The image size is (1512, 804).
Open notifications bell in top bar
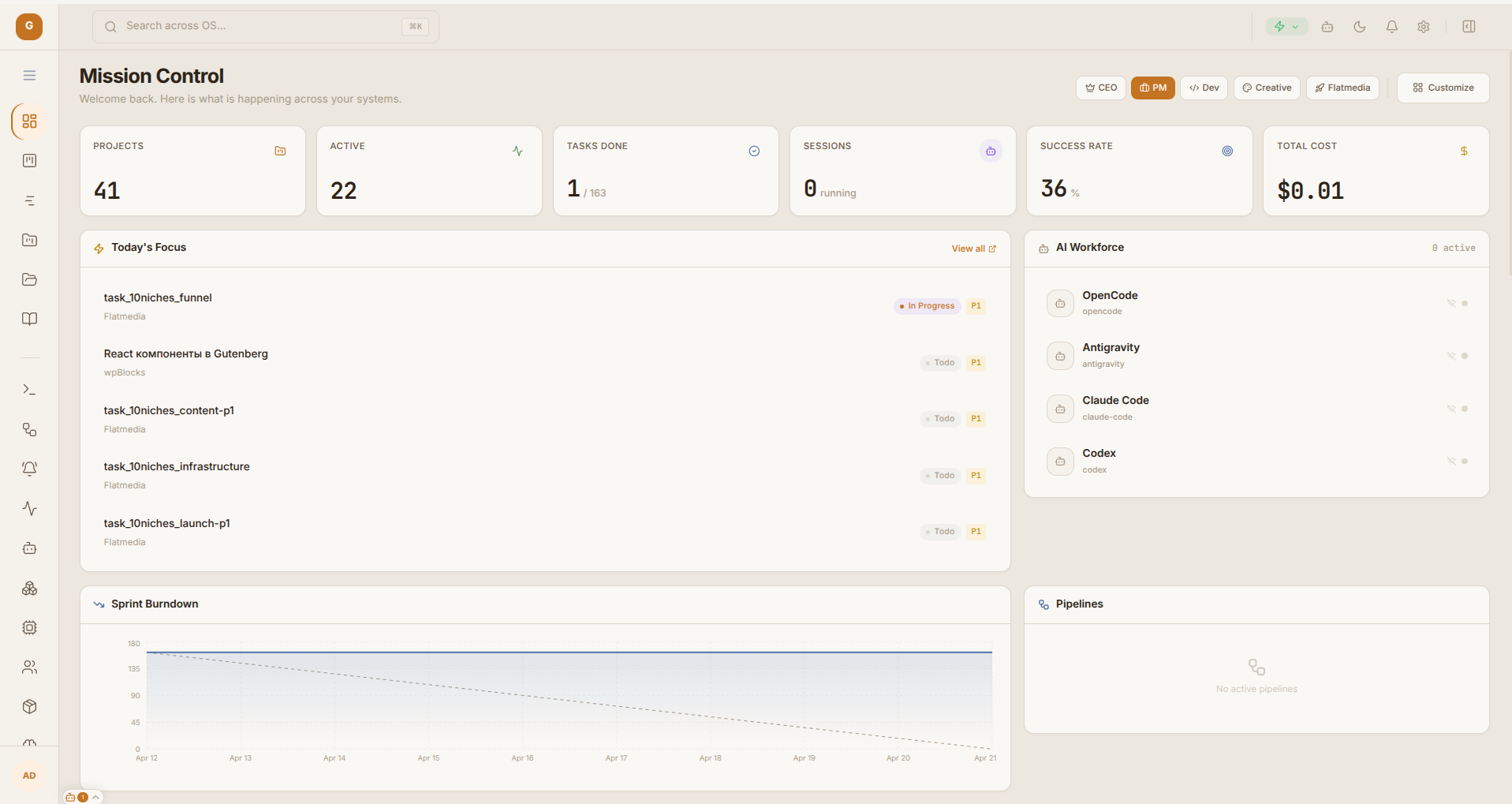tap(1392, 27)
